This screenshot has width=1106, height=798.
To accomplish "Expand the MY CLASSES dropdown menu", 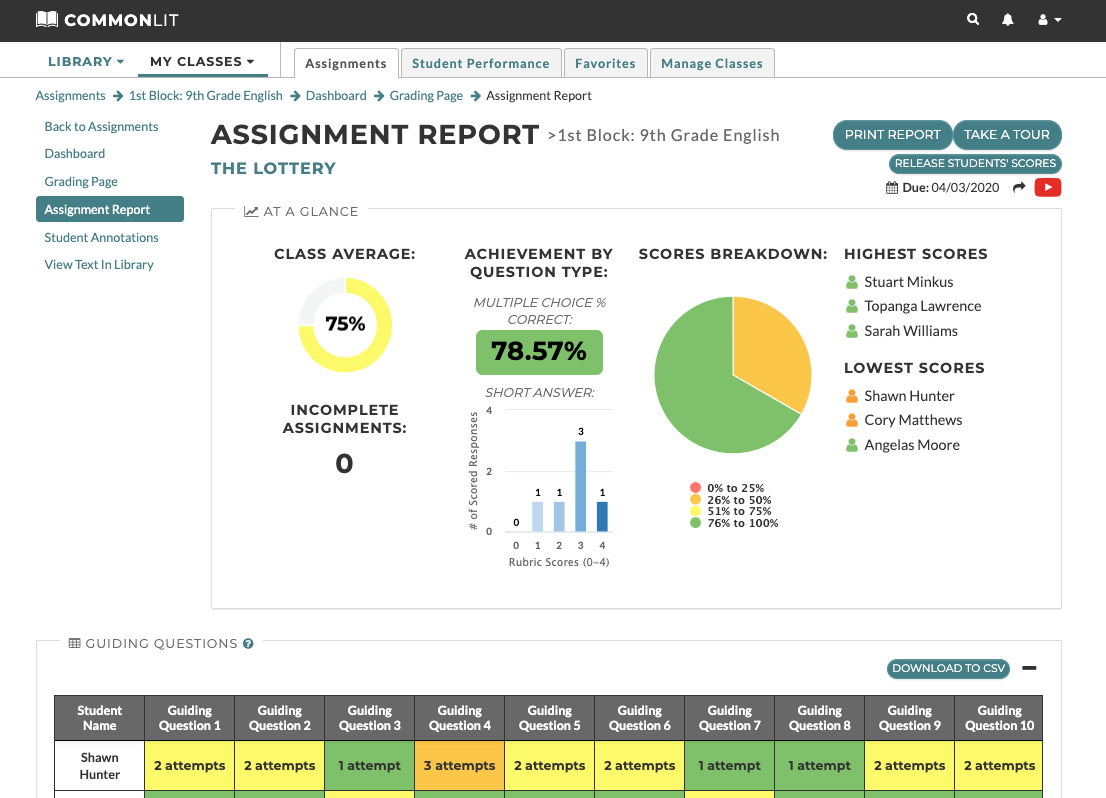I will click(202, 61).
